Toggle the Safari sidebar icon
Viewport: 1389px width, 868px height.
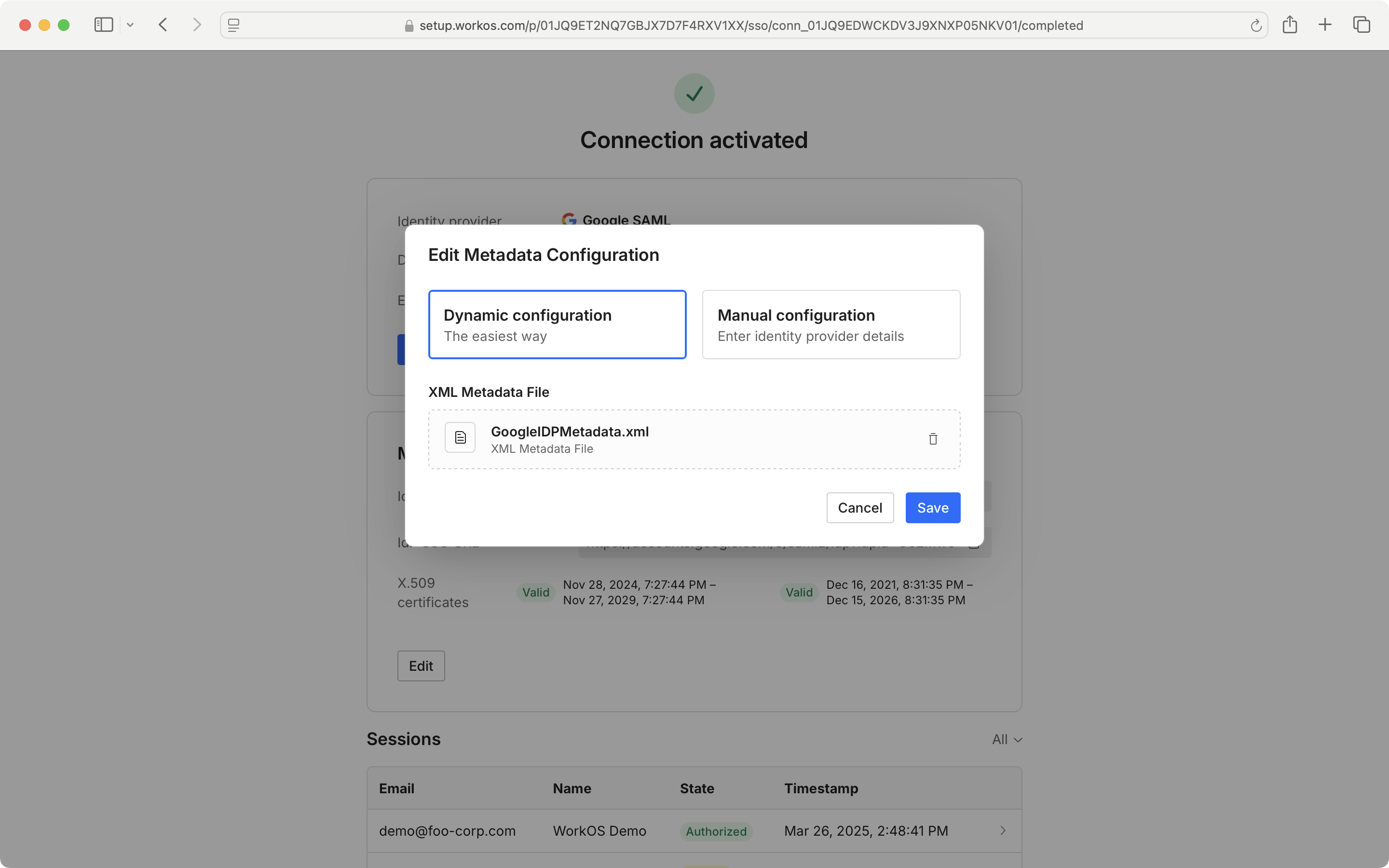[x=103, y=25]
